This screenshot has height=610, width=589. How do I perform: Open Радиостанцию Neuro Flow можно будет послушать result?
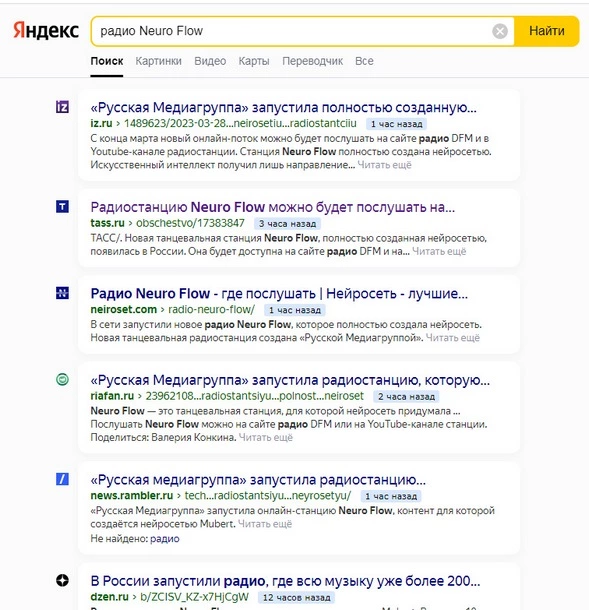pyautogui.click(x=272, y=207)
